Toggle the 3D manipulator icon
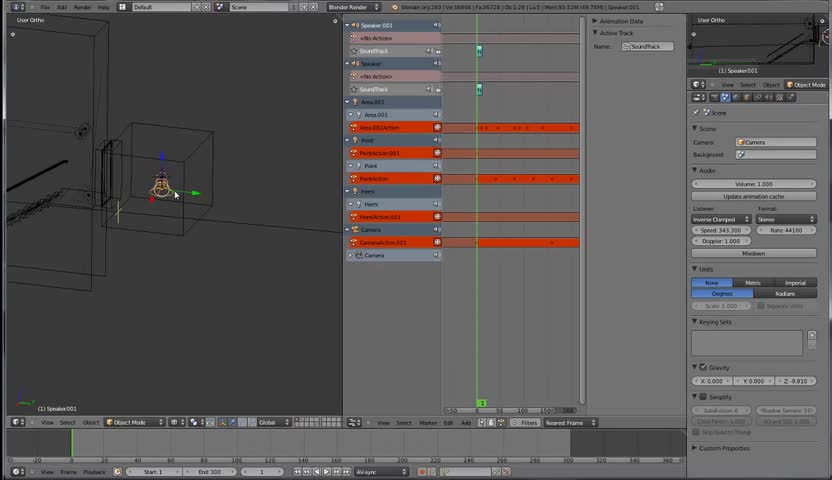This screenshot has height=480, width=832. coord(222,422)
